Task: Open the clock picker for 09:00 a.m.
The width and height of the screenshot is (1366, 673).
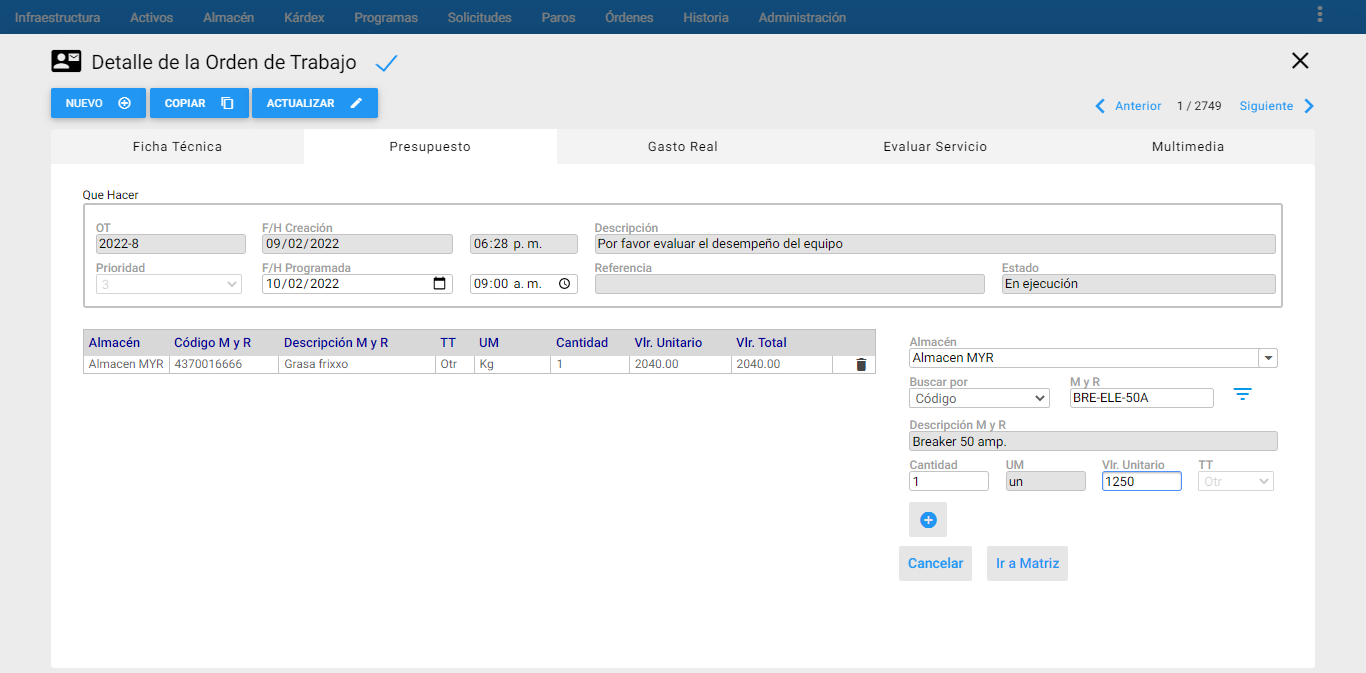Action: [565, 284]
